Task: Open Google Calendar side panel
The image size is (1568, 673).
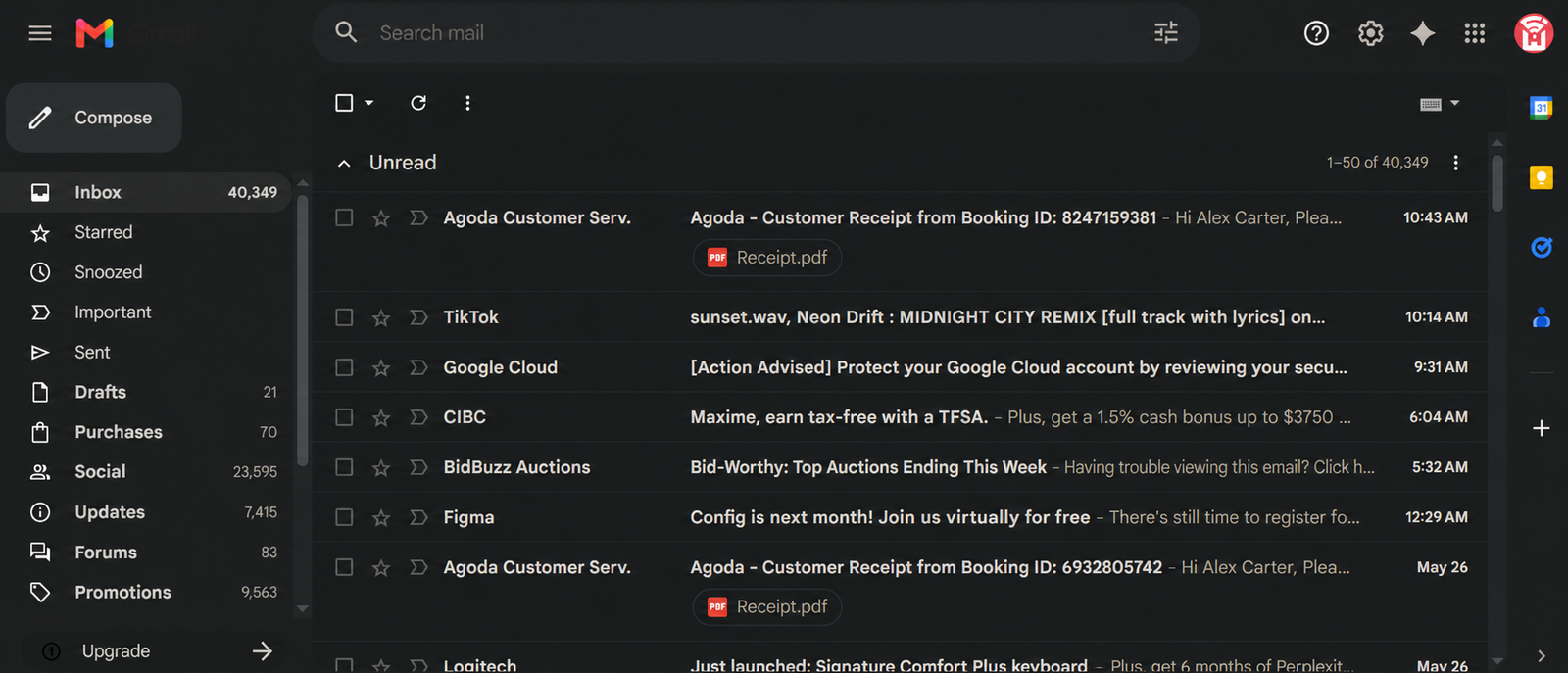Action: (x=1541, y=108)
